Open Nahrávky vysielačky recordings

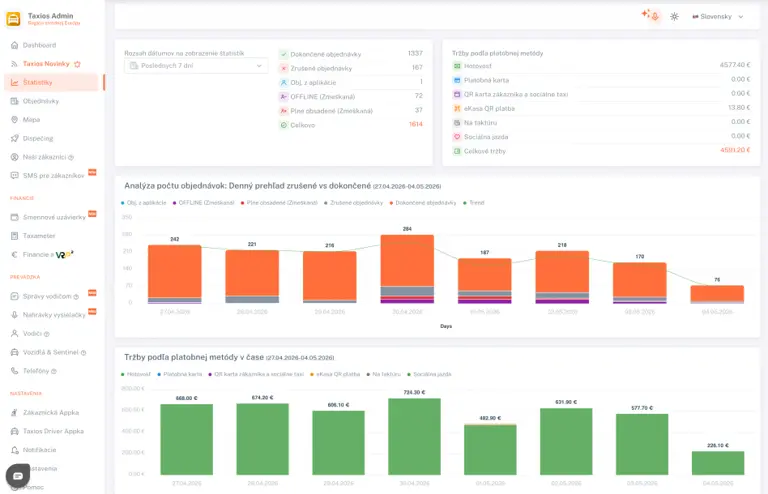click(x=54, y=315)
